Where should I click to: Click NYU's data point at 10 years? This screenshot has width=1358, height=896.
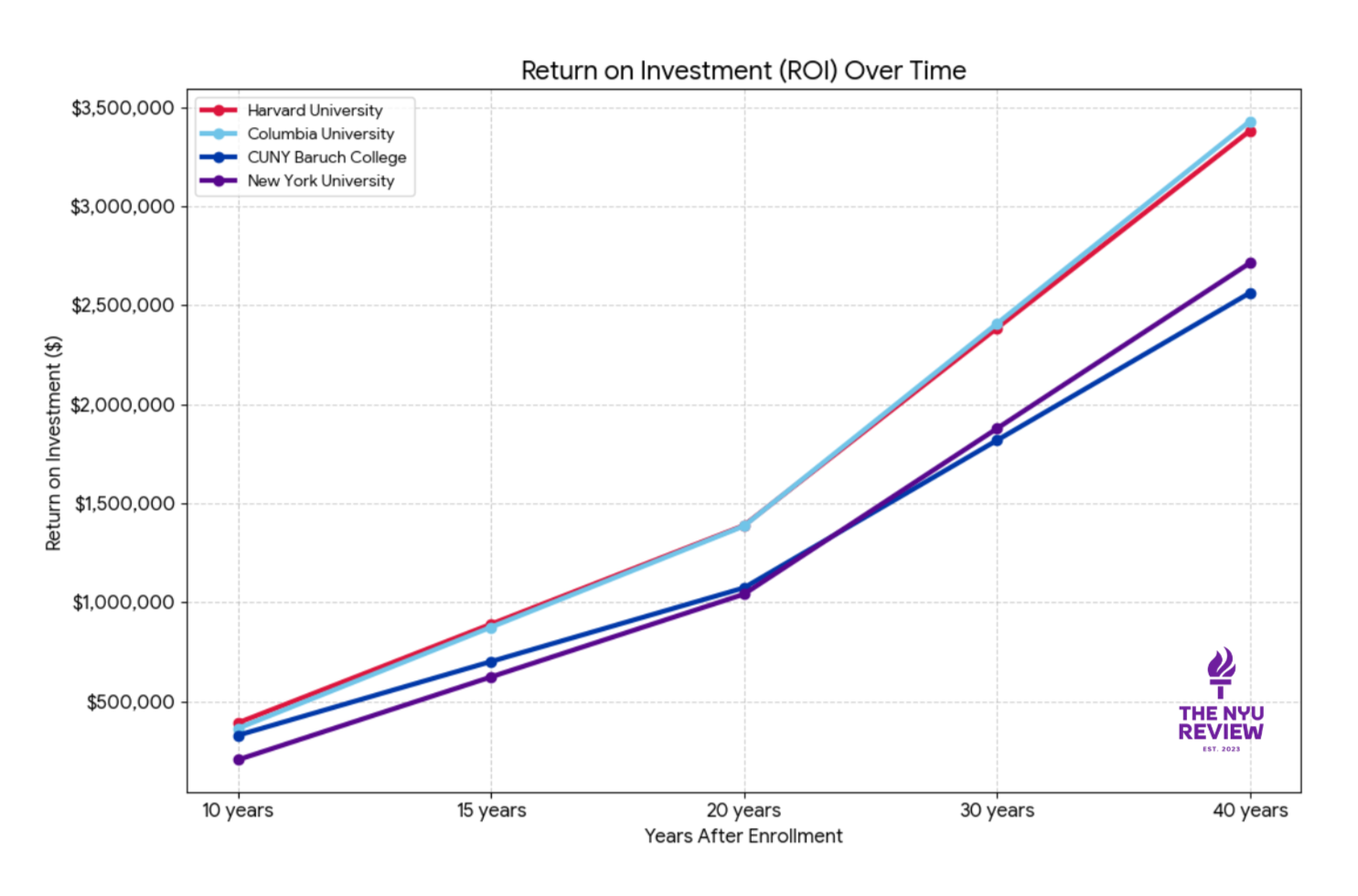(x=239, y=760)
